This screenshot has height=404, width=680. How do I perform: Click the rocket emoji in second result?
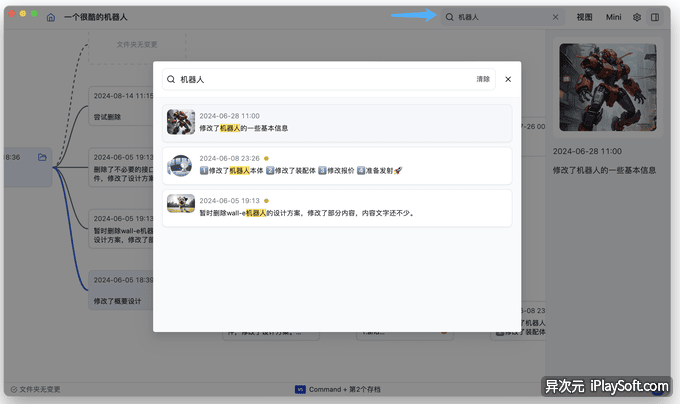click(398, 171)
